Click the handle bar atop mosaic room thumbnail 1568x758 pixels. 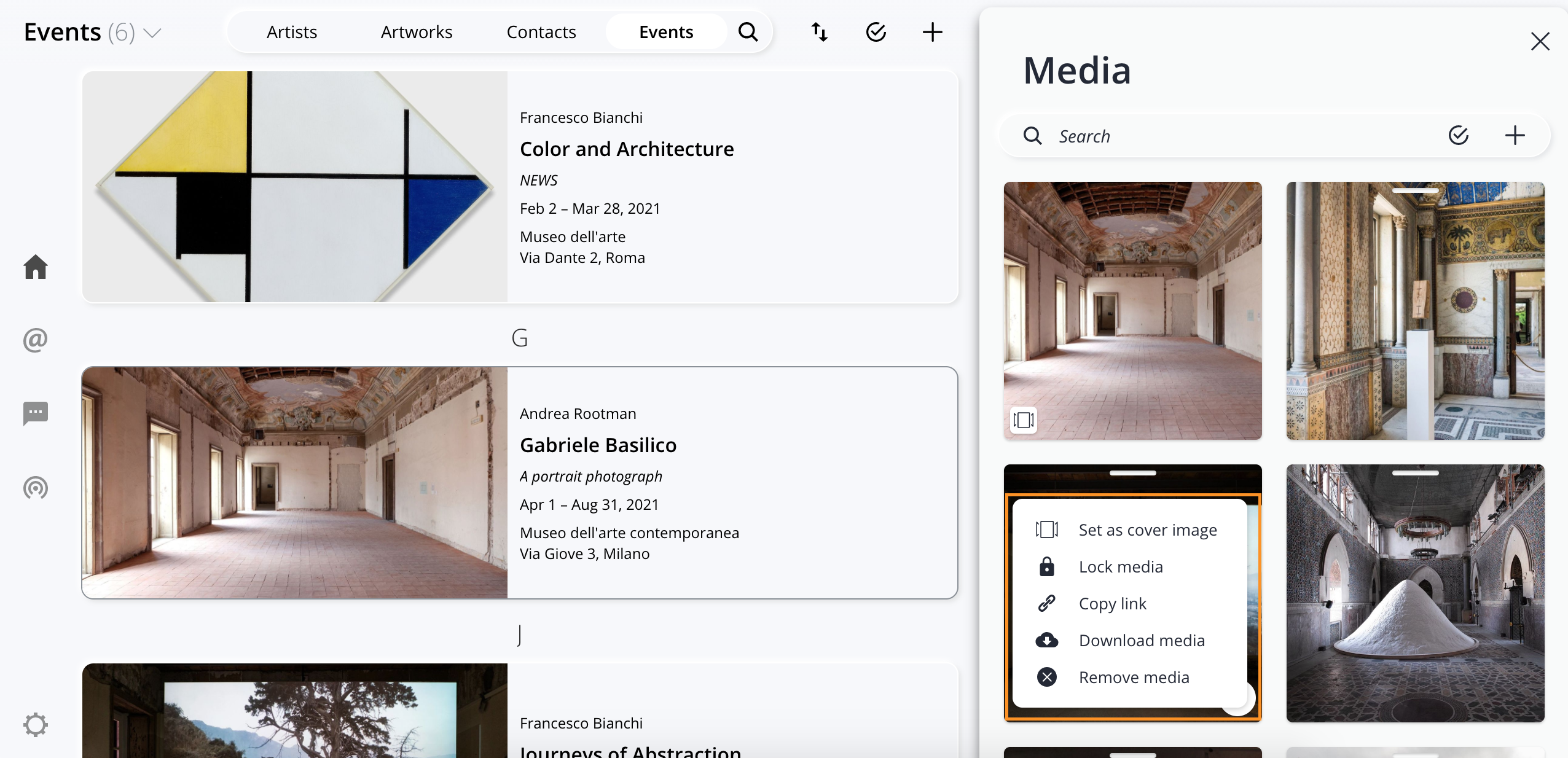click(1416, 190)
